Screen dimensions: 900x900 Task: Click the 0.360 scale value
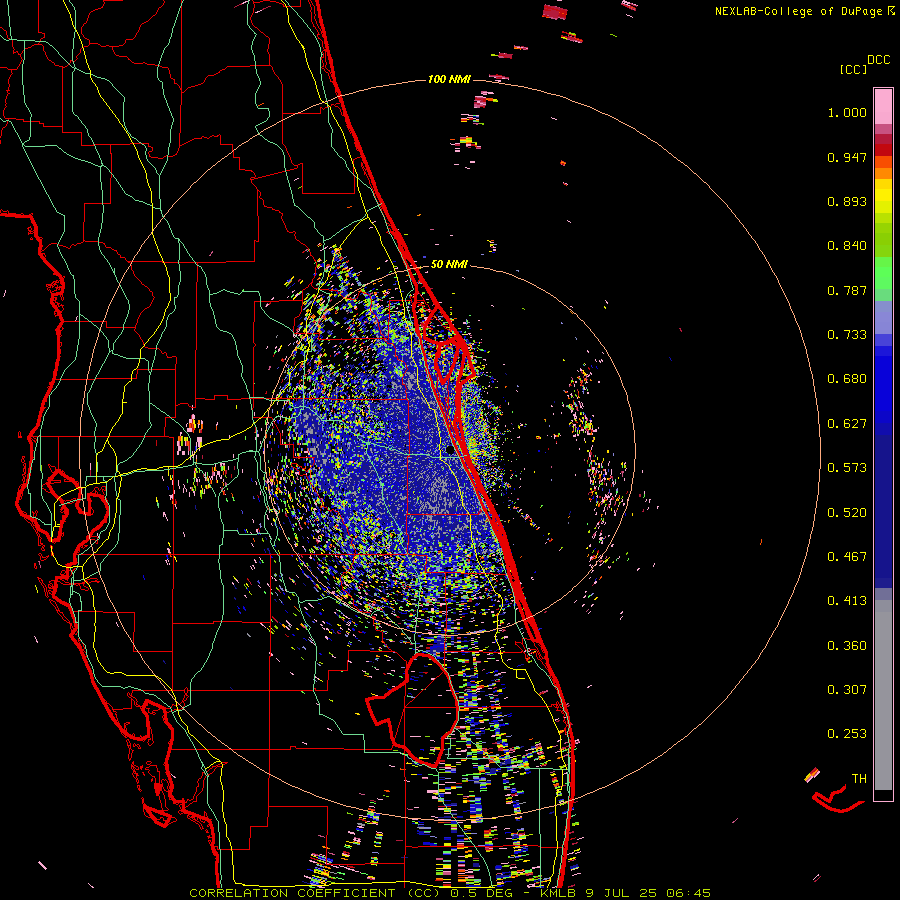pos(847,646)
